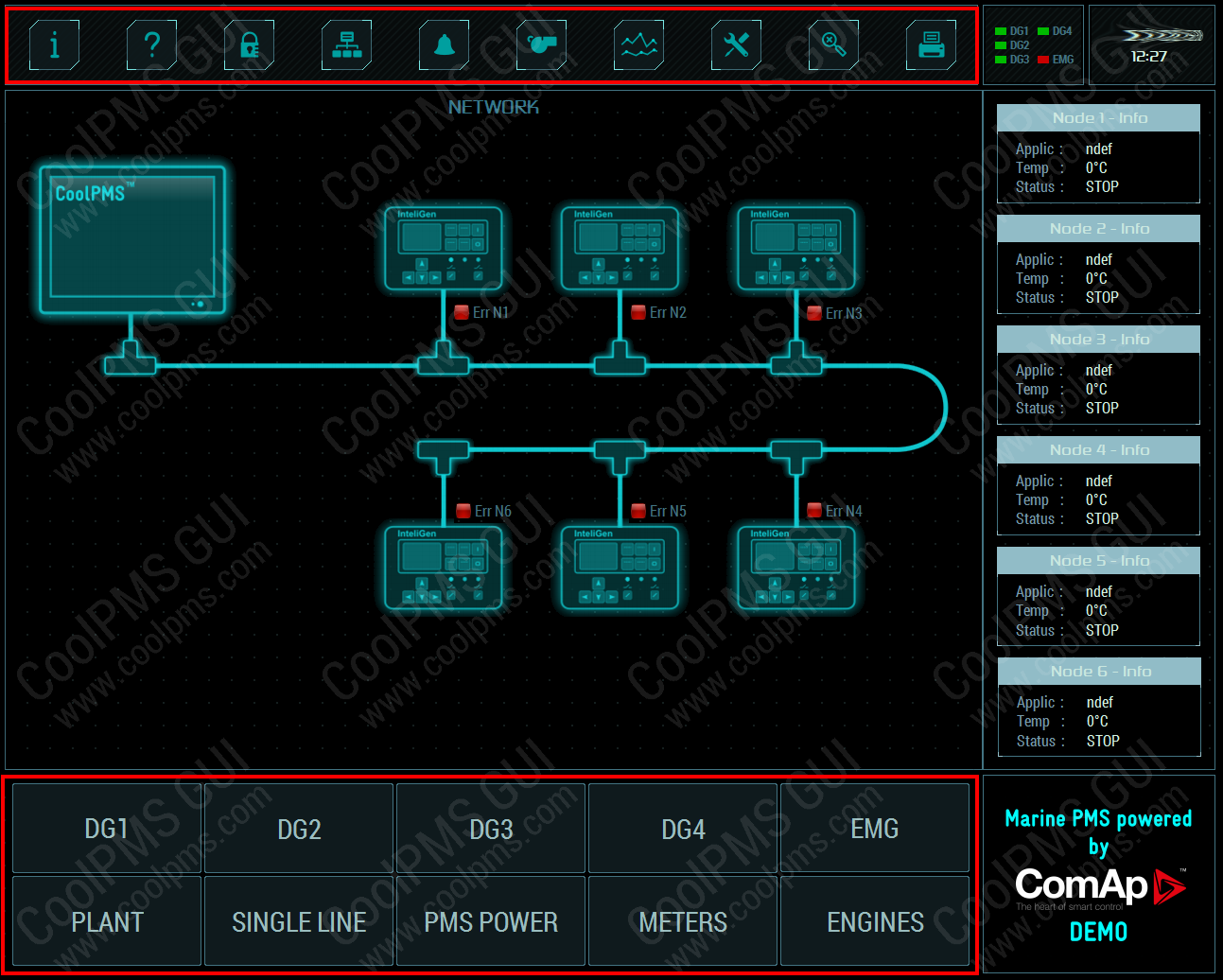Click the green DG3 status indicator
Screen dimensions: 1223x980
tap(1001, 60)
